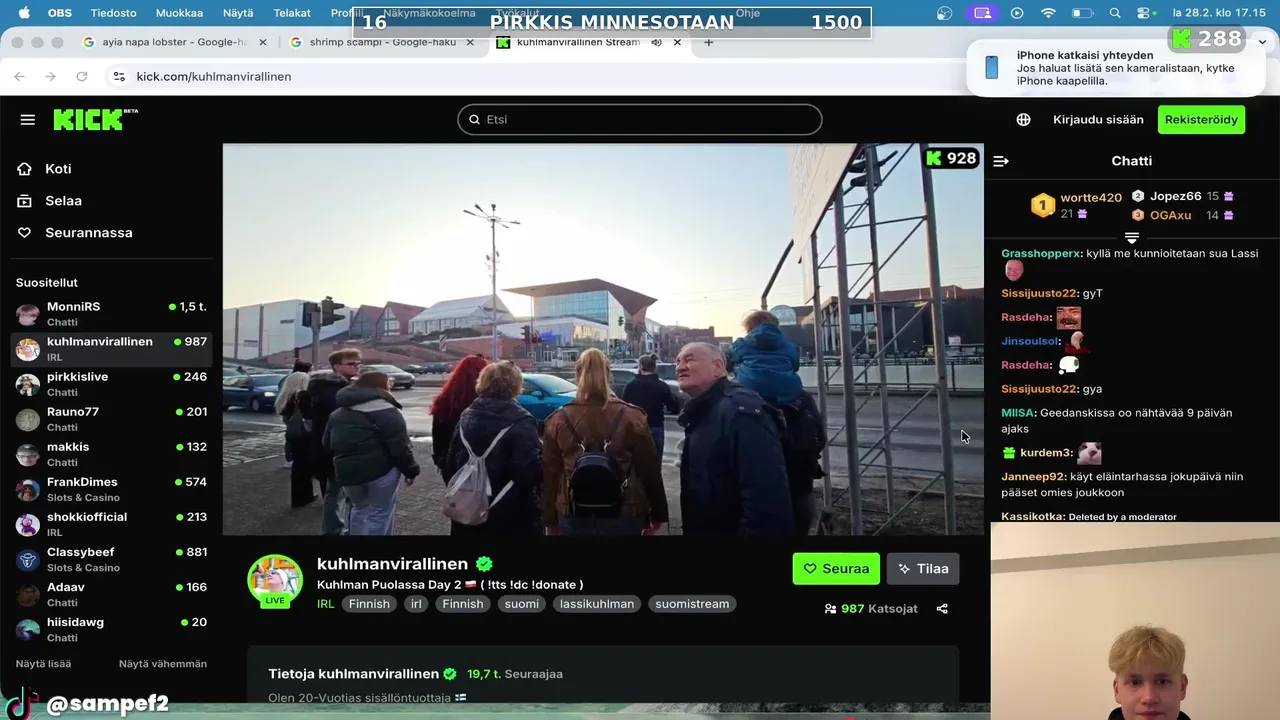The height and width of the screenshot is (720, 1280).
Task: Expand the chat leaderboard arrow
Action: tap(1132, 238)
